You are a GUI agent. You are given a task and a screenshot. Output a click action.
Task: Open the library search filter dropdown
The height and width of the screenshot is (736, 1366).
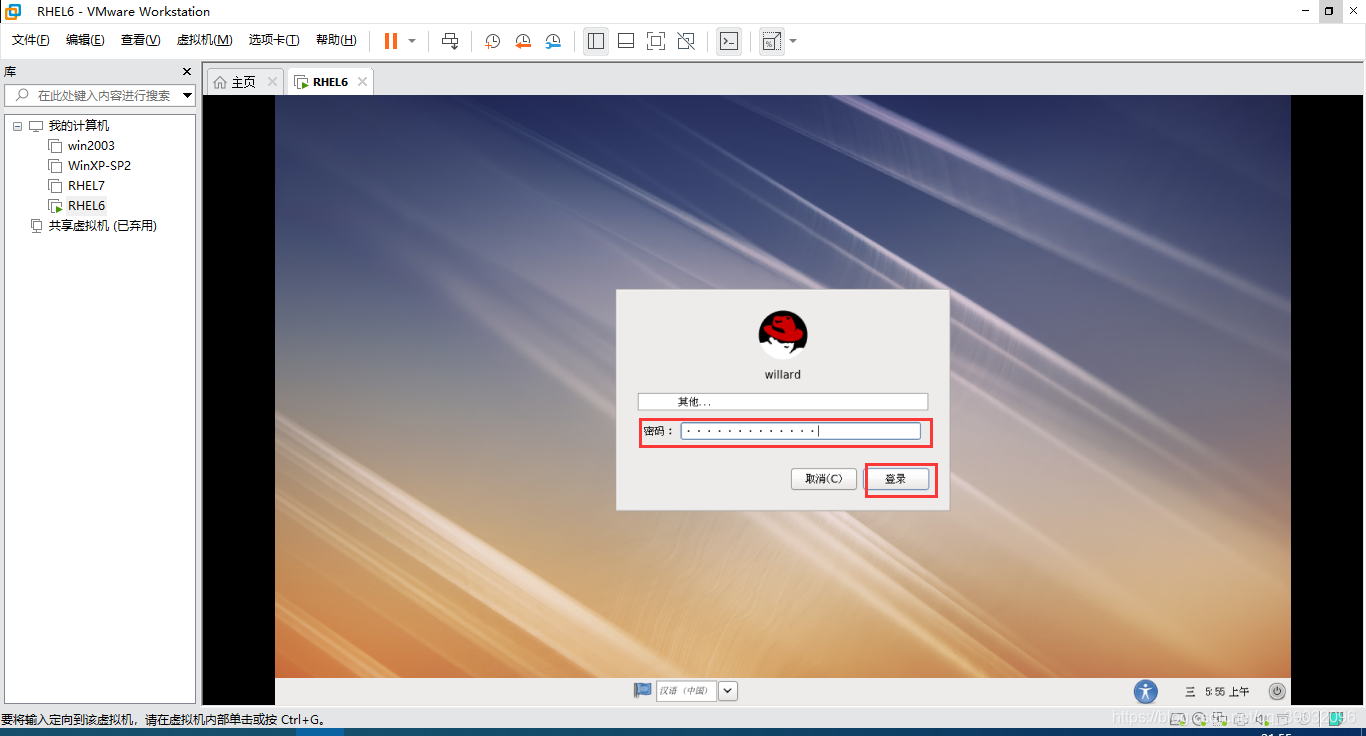click(188, 96)
